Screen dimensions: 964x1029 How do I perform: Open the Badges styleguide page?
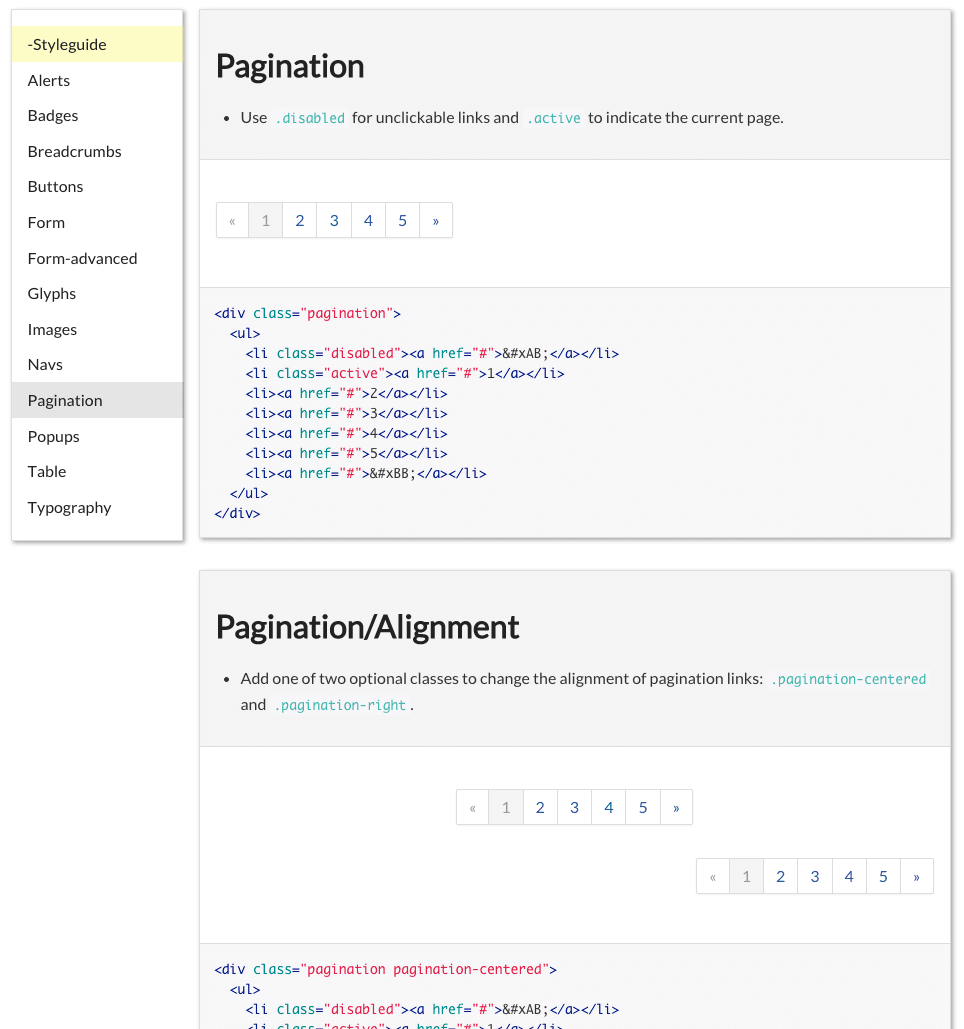(x=52, y=115)
